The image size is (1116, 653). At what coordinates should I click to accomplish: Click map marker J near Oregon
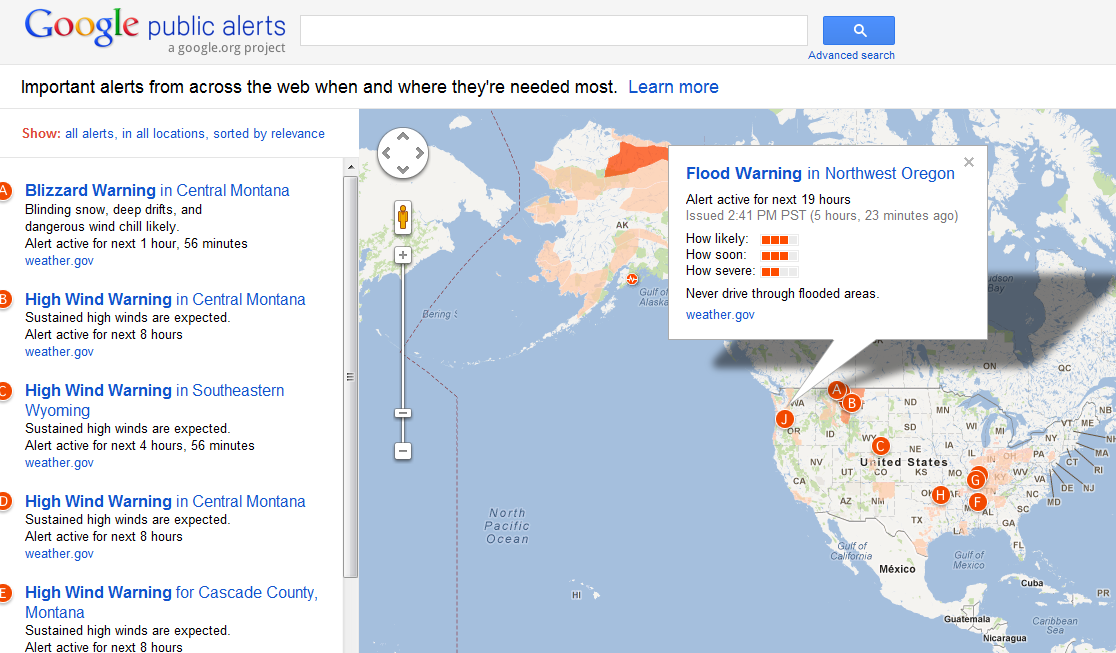tap(785, 418)
